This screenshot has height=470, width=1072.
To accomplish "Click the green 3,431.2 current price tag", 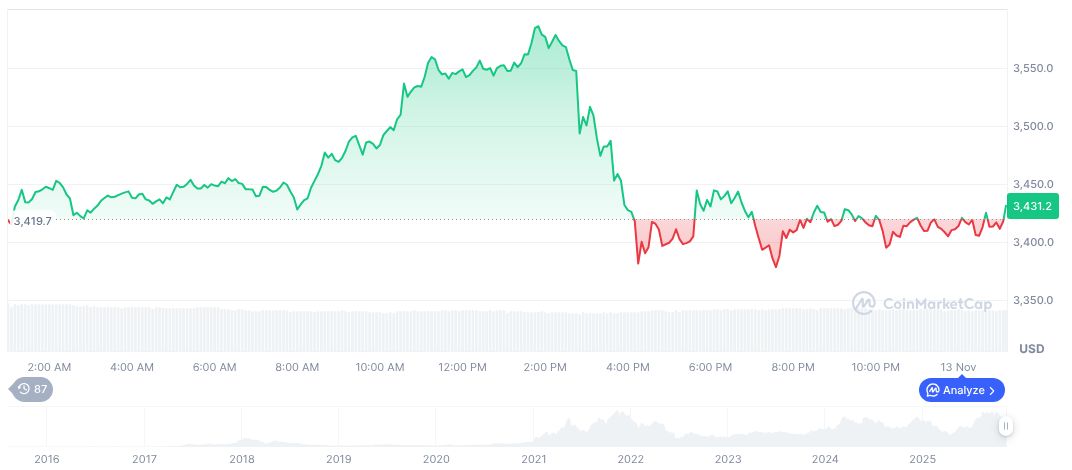I will tap(1032, 207).
